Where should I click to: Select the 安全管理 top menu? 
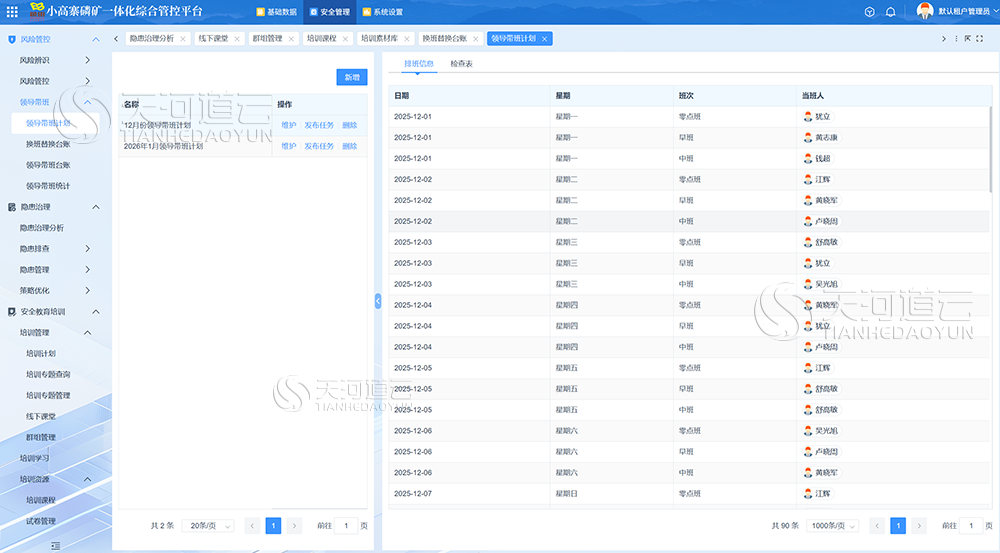330,12
